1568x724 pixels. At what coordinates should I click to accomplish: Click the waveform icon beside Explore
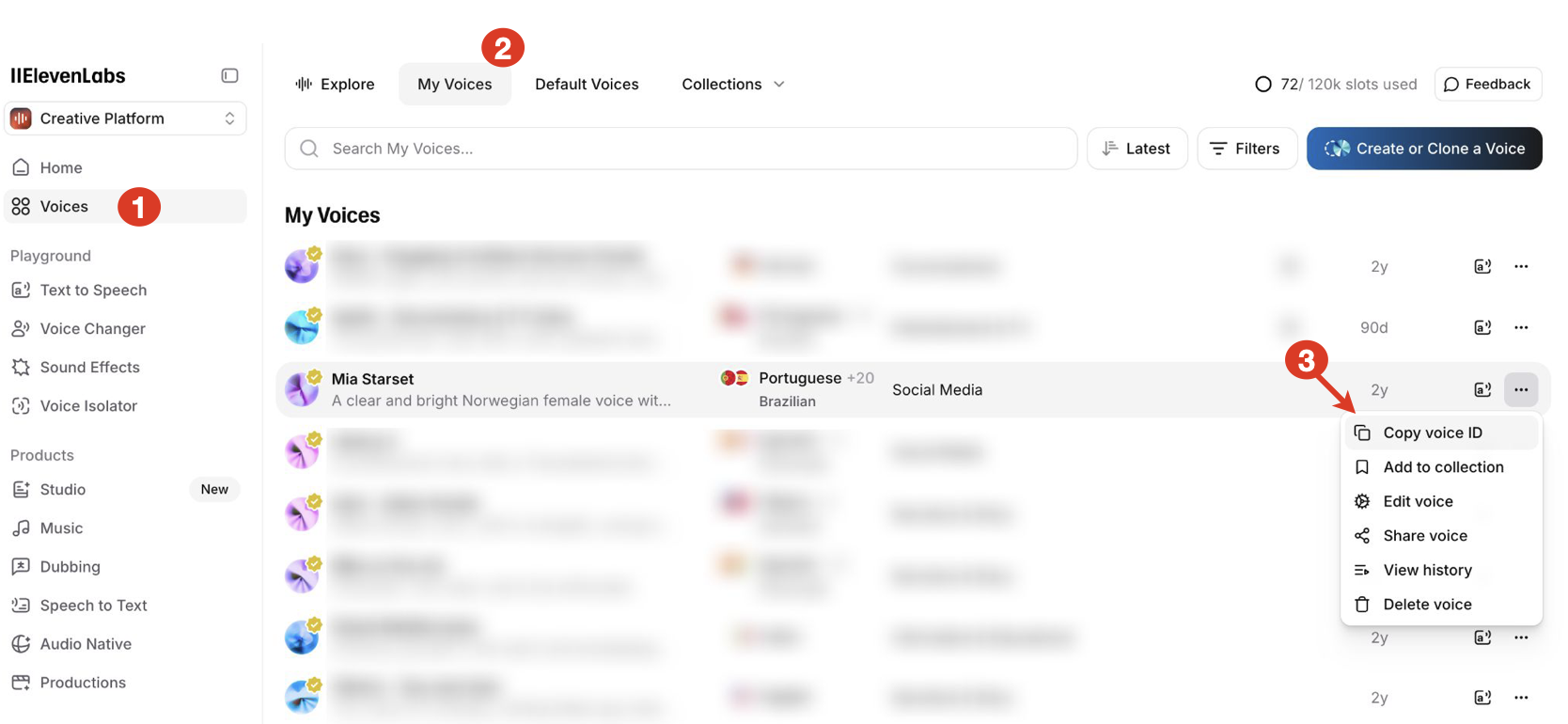[x=304, y=84]
